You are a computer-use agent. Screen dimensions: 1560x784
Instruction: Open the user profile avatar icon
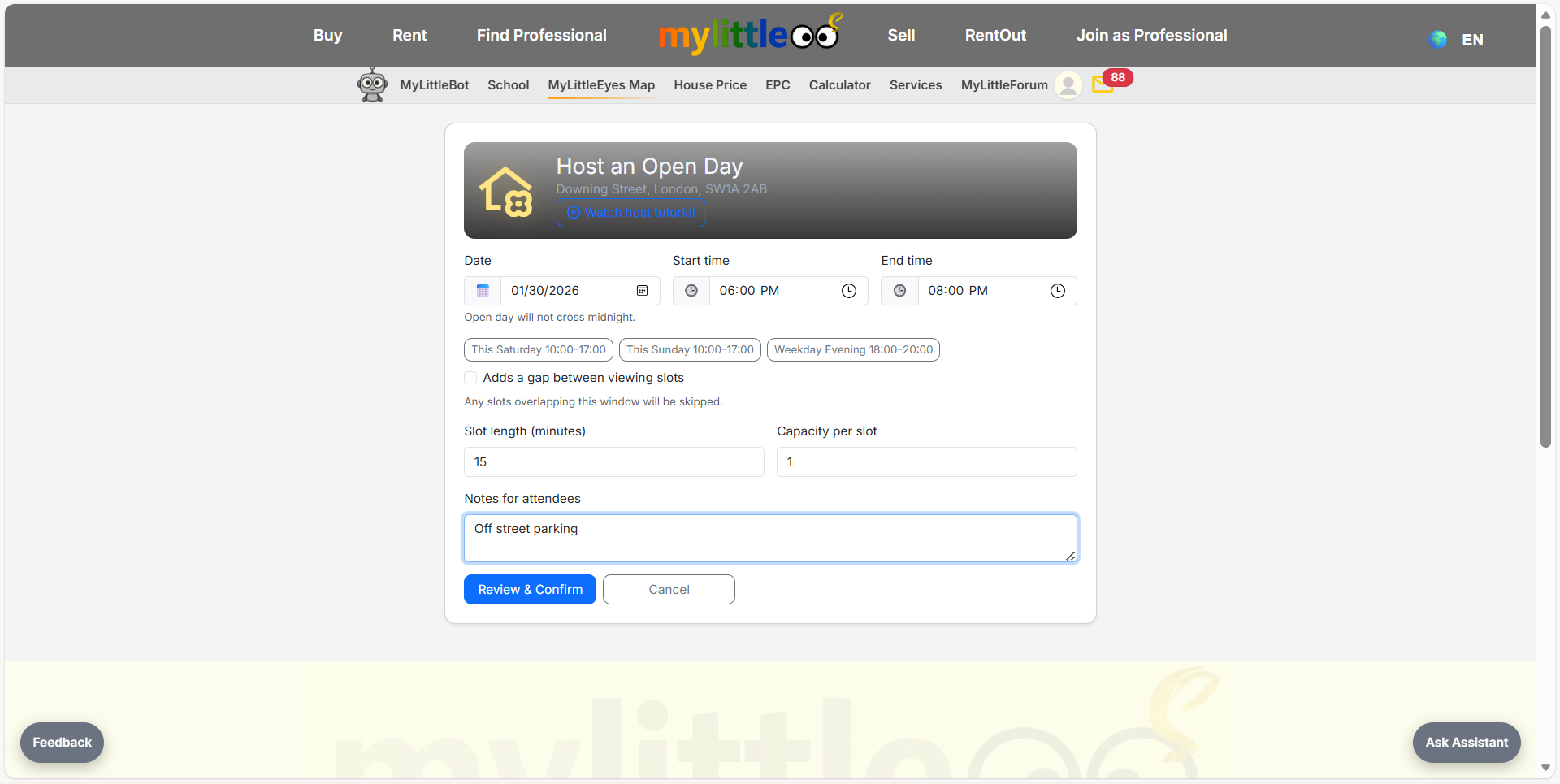pyautogui.click(x=1068, y=85)
